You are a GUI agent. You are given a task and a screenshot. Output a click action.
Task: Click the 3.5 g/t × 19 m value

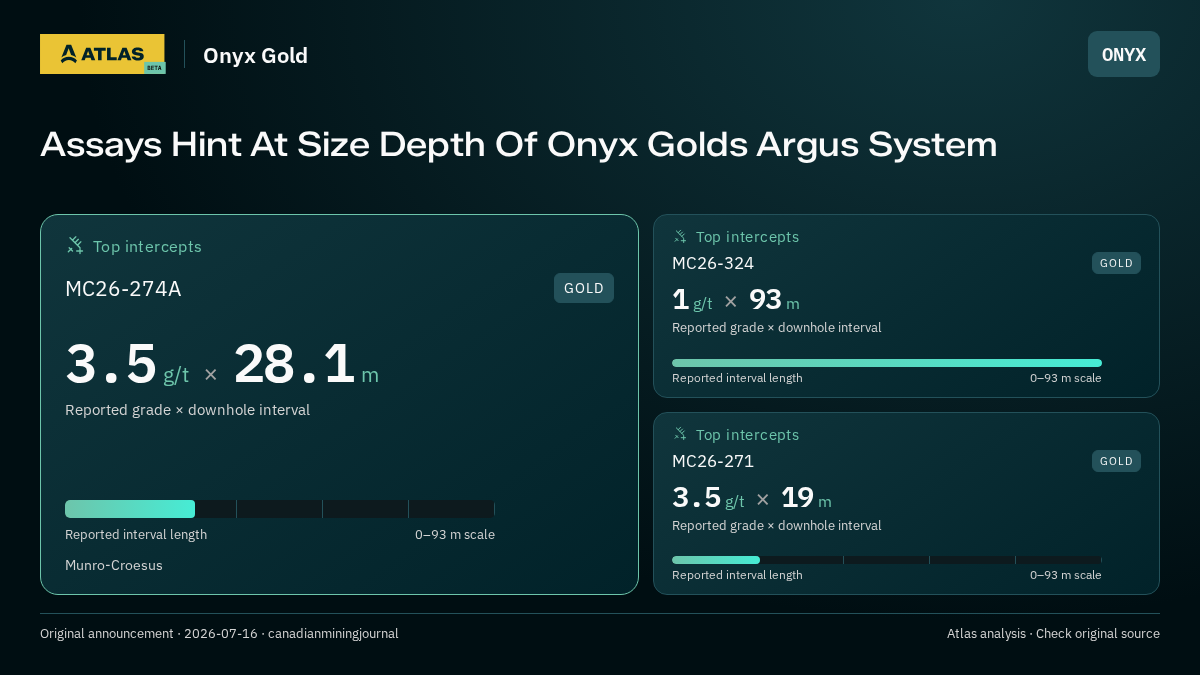tap(752, 497)
